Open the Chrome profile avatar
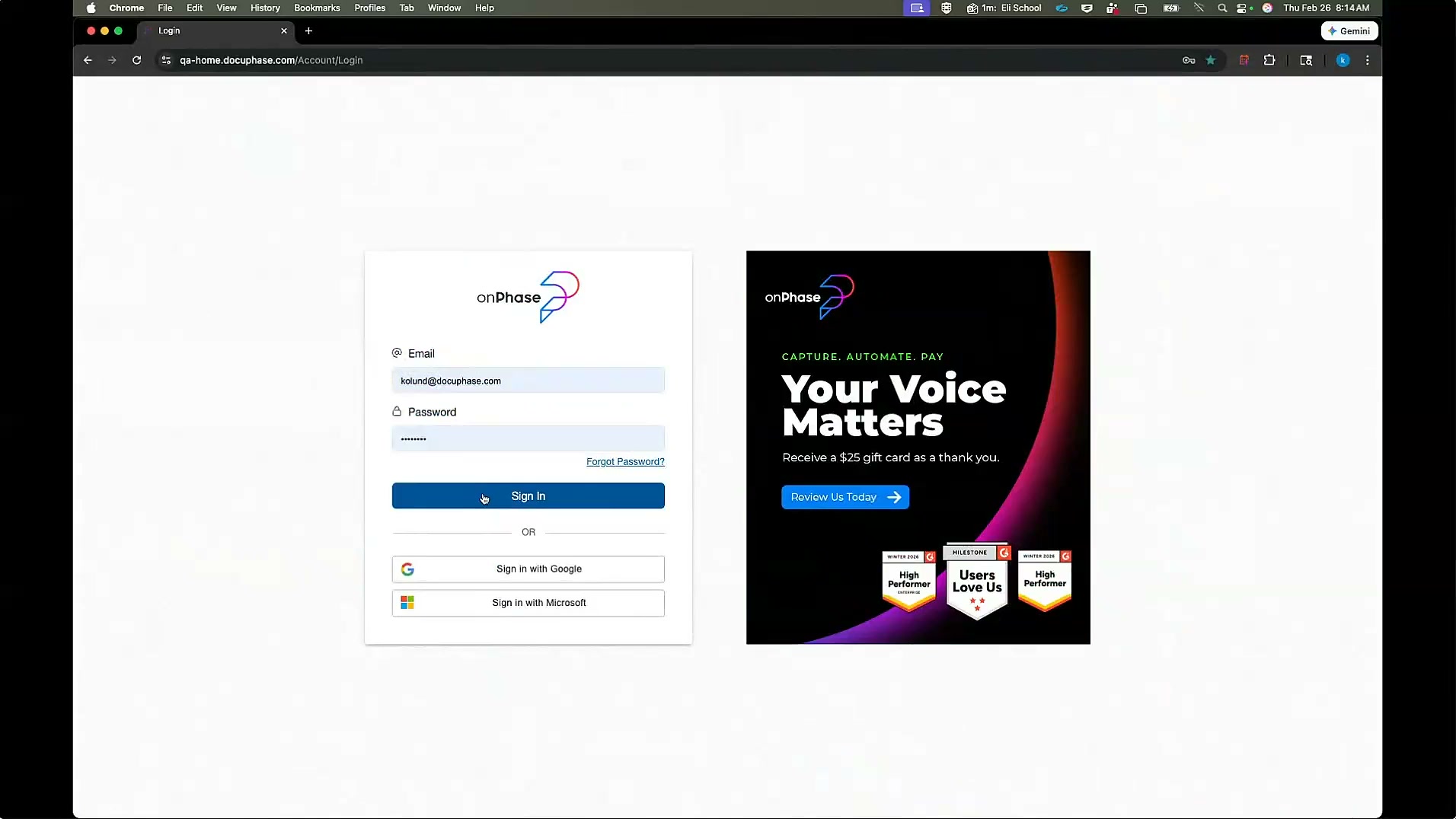The height and width of the screenshot is (819, 1456). coord(1343,60)
